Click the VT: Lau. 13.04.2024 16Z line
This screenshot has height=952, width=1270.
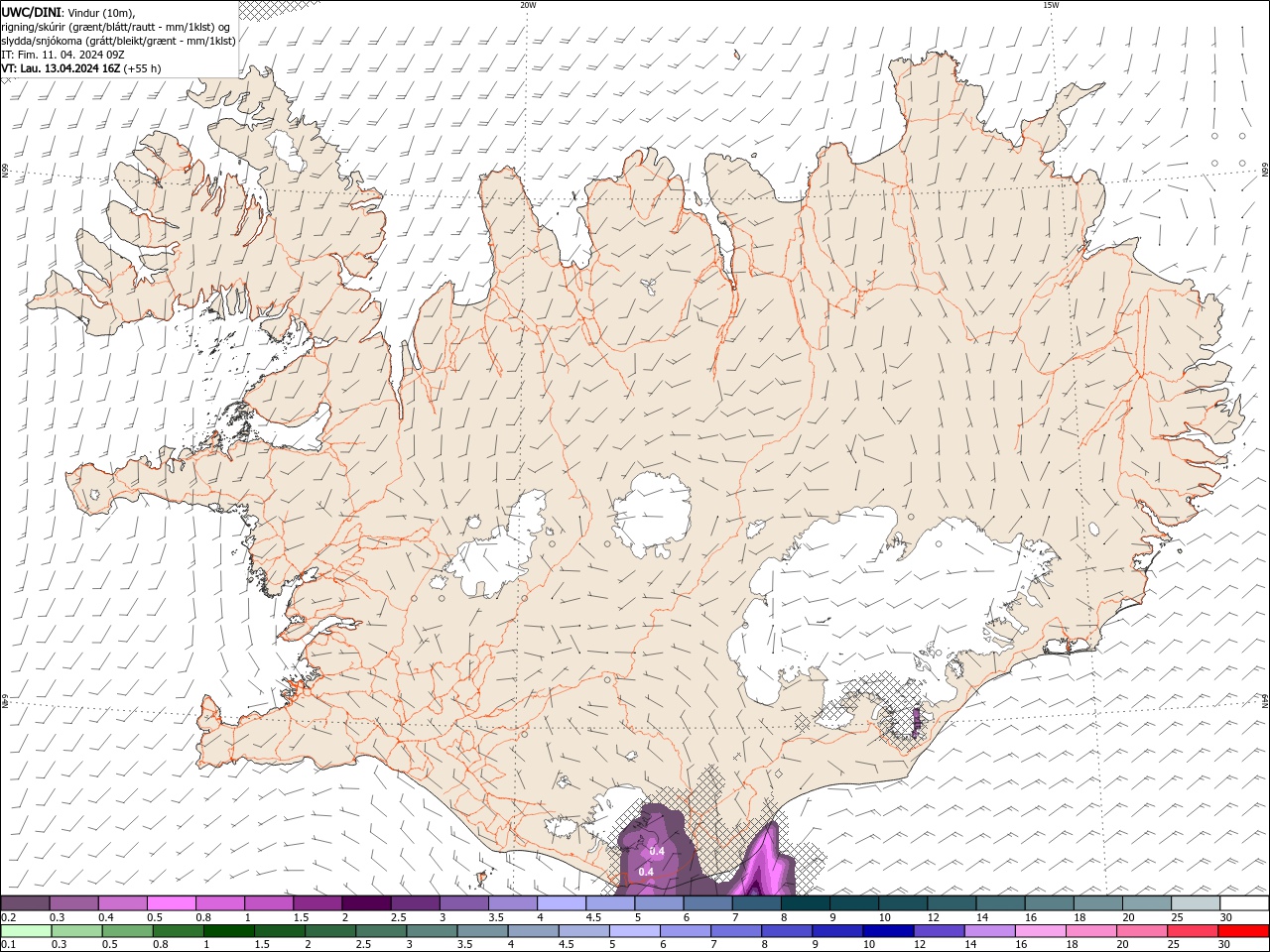[81, 68]
